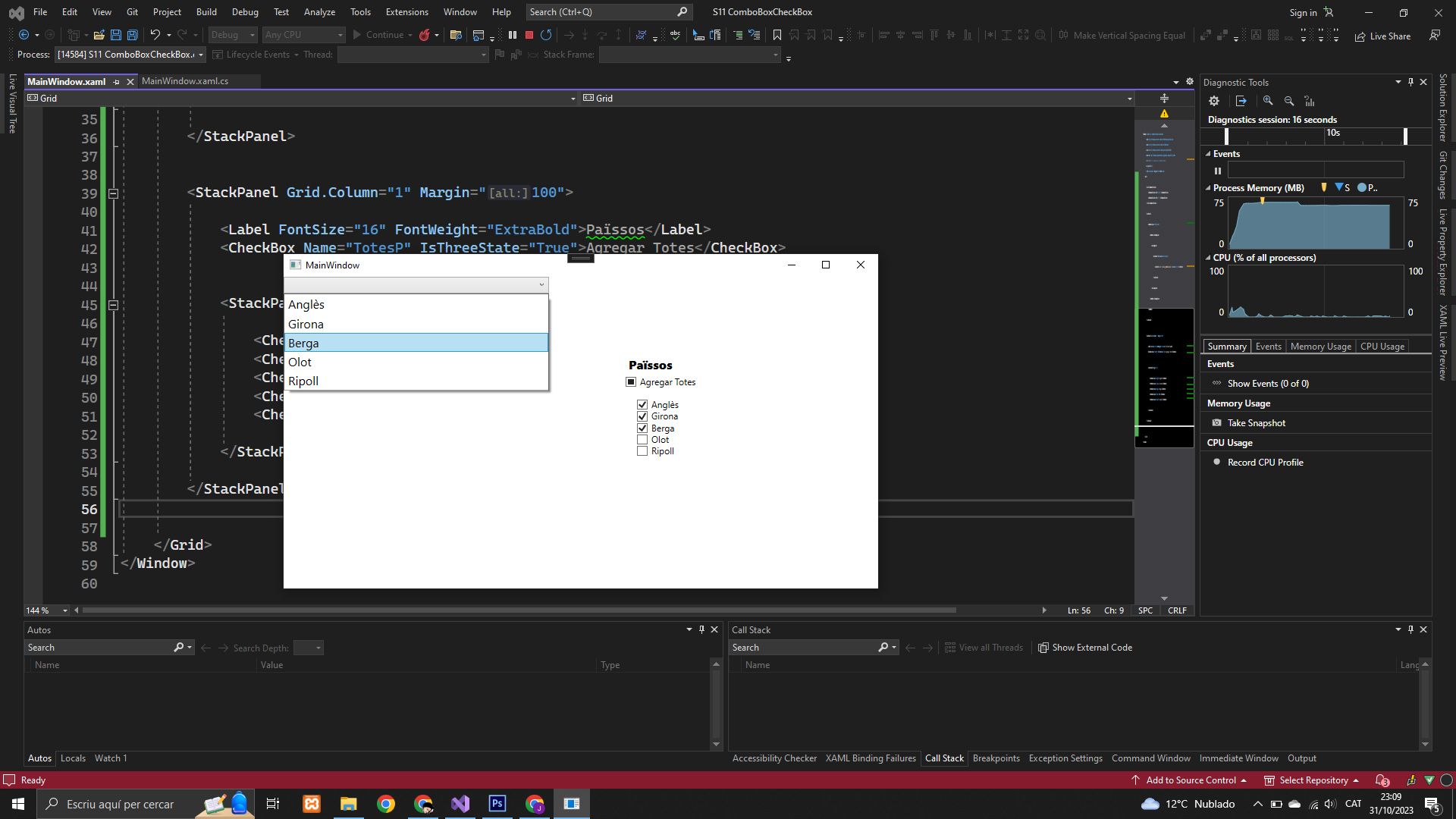Take a memory snapshot

tap(1256, 423)
